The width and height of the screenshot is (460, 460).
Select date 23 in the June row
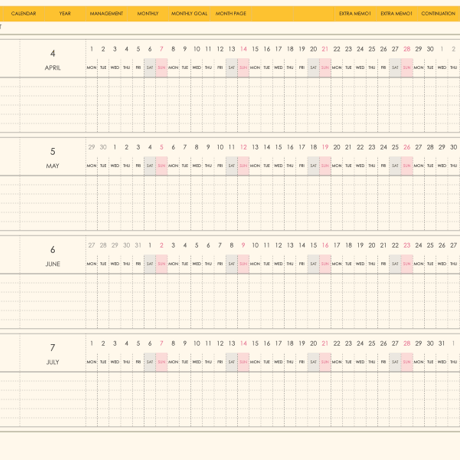(407, 245)
